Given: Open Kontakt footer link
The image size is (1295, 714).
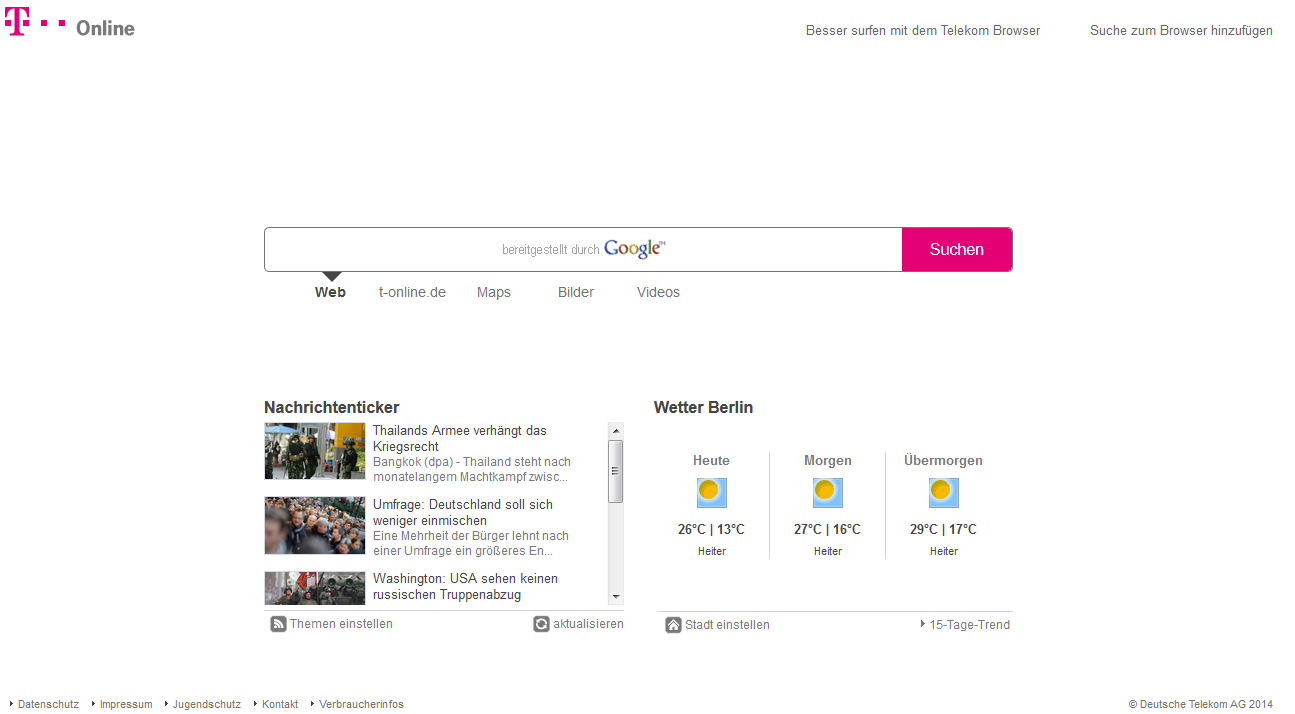Looking at the screenshot, I should pos(280,704).
